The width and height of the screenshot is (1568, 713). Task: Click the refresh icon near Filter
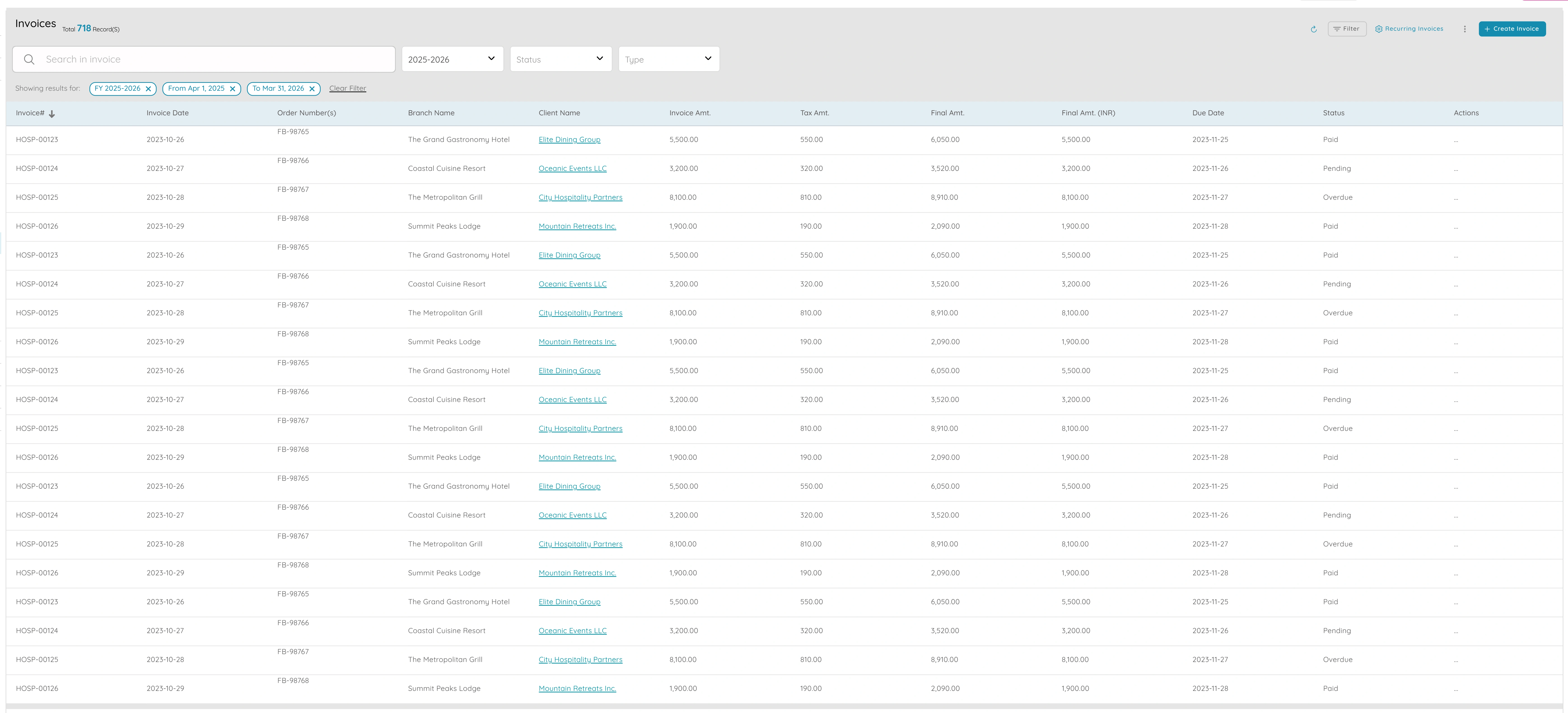click(1313, 29)
